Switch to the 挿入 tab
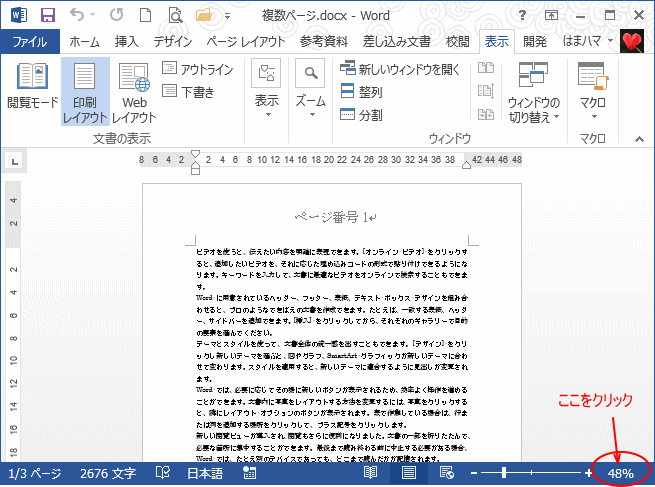 (x=127, y=41)
